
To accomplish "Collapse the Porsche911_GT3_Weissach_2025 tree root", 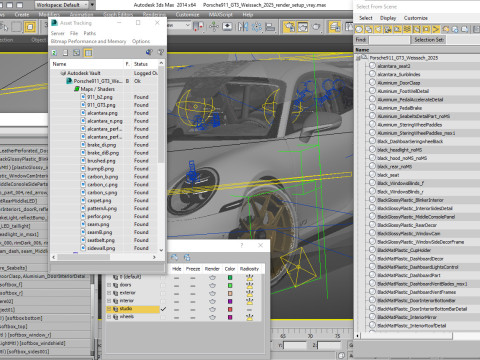I will click(358, 58).
